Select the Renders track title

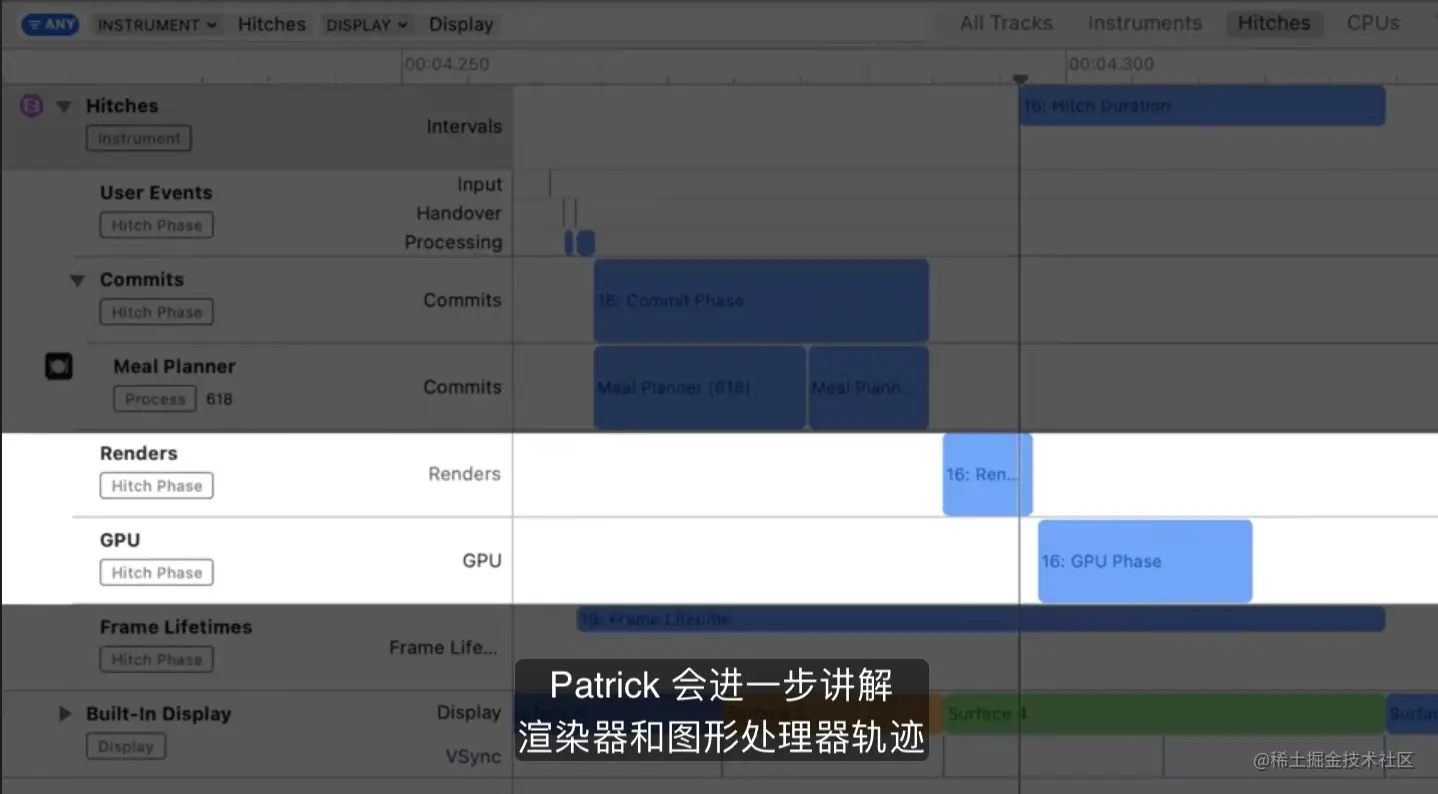coord(139,453)
